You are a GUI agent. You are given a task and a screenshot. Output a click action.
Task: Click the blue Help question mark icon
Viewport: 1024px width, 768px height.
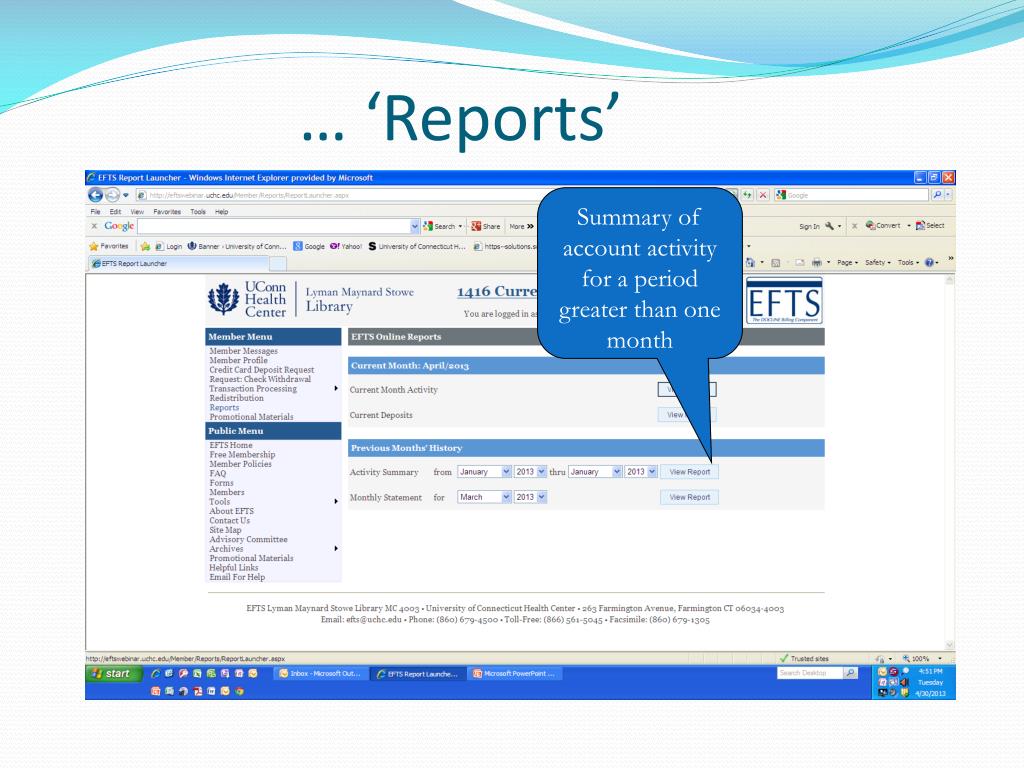929,263
